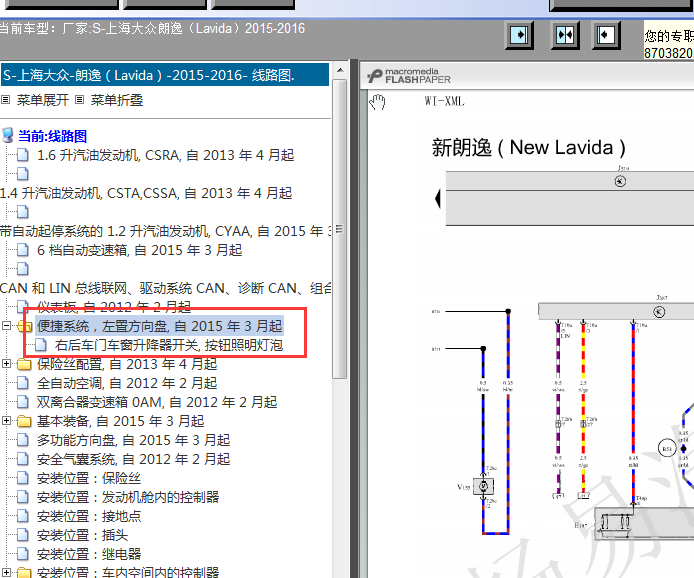Expand the 保险丝配置 folder
This screenshot has width=694, height=578.
click(6, 364)
